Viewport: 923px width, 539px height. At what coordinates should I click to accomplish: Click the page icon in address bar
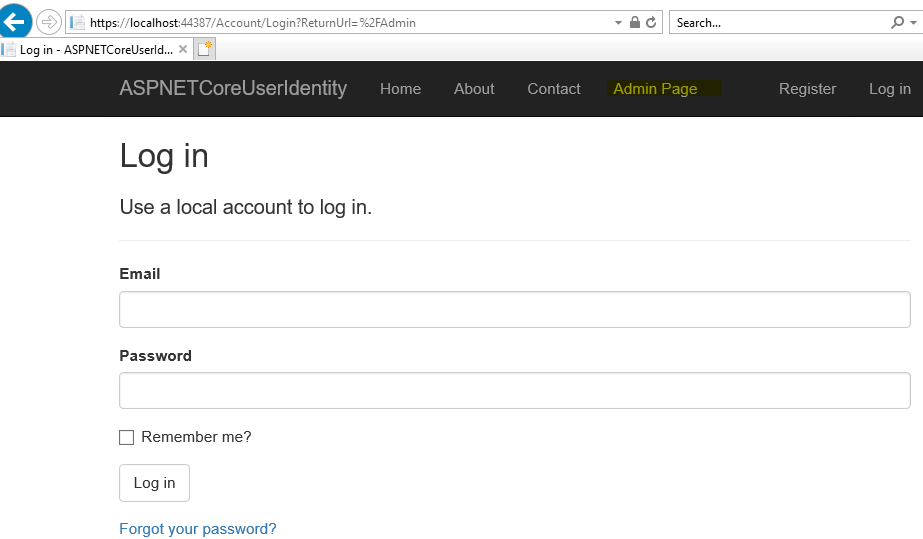click(x=77, y=22)
